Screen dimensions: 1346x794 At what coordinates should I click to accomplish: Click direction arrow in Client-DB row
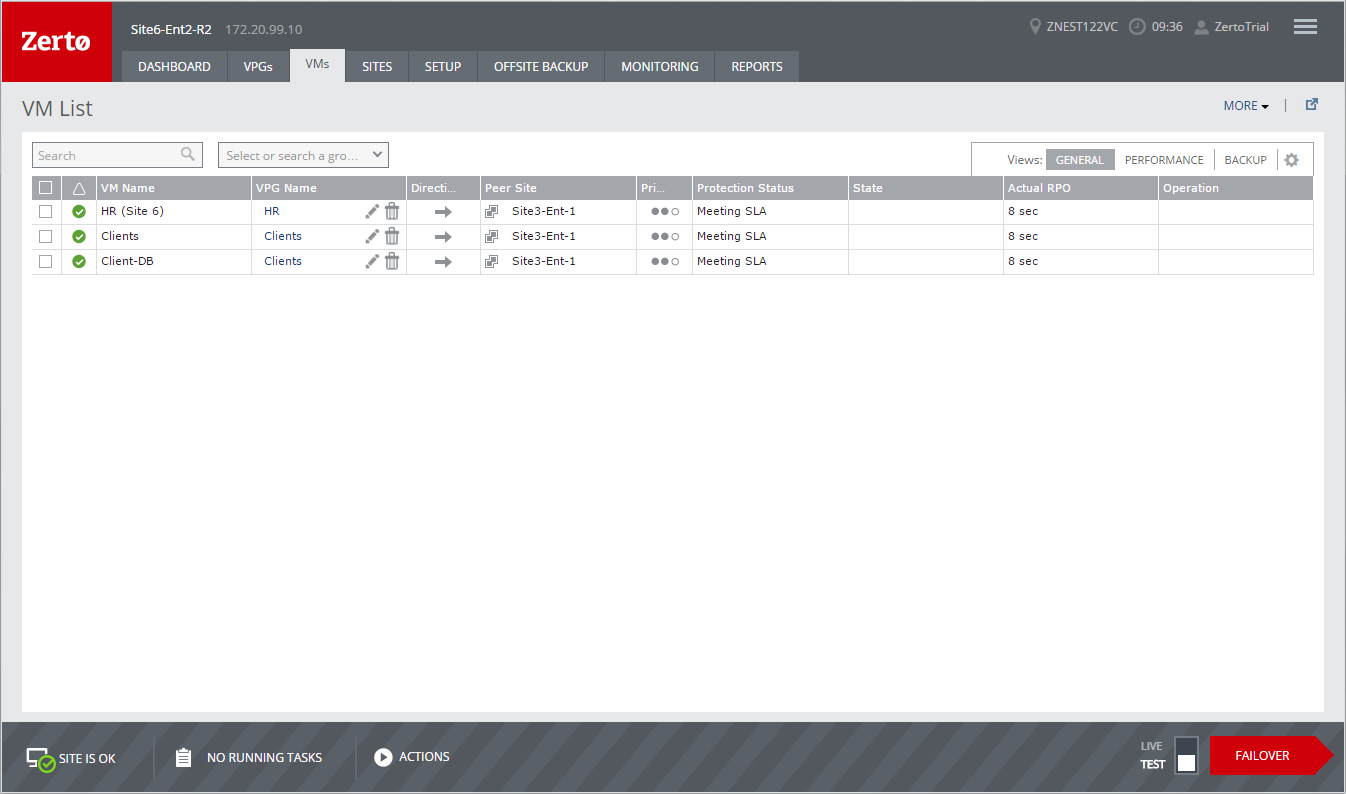pos(443,261)
